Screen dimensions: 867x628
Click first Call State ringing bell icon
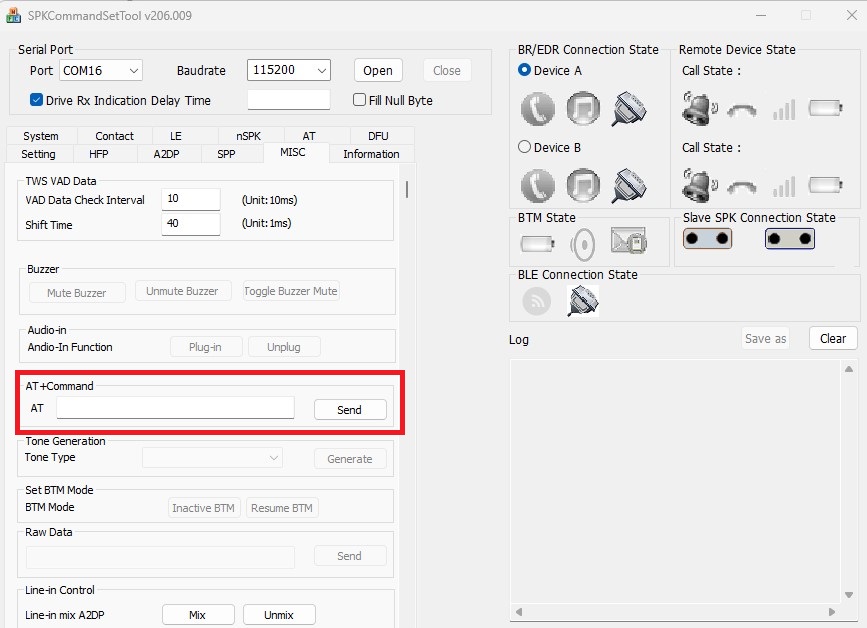coord(699,108)
